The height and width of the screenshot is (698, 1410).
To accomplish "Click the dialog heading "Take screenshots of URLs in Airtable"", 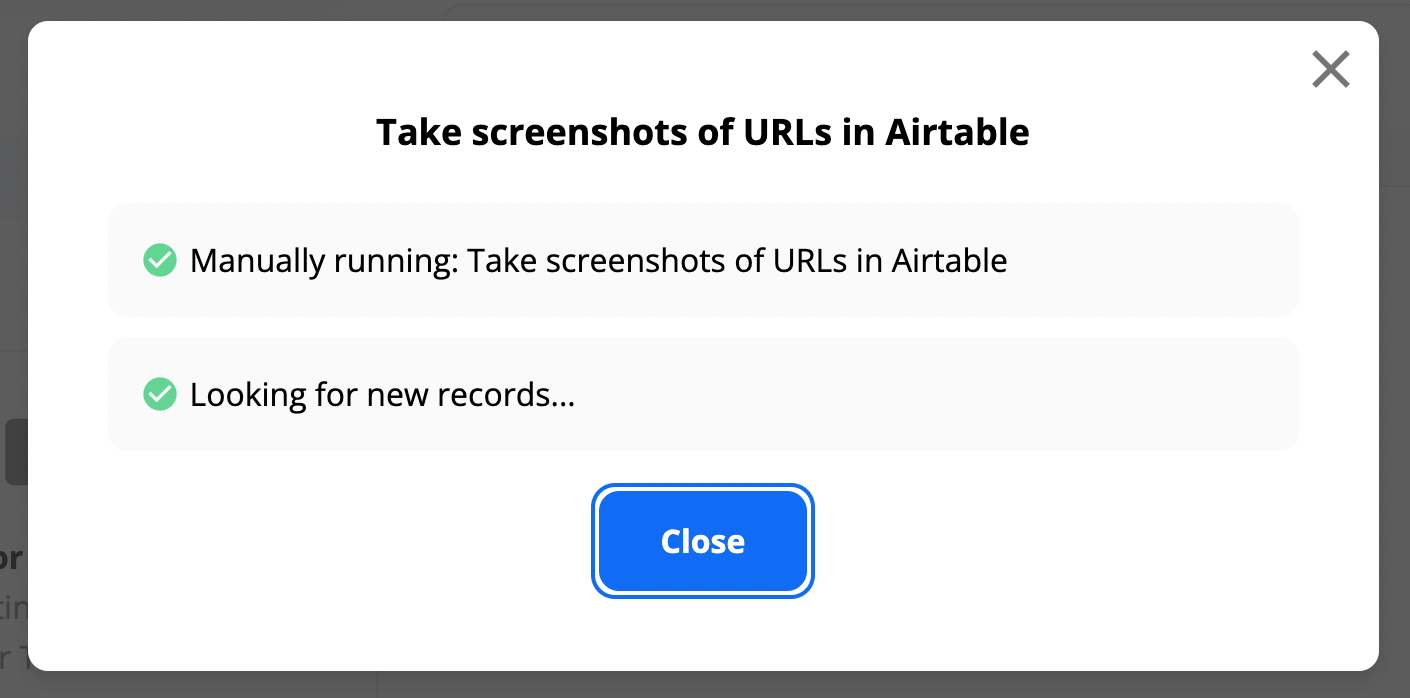I will pos(702,132).
